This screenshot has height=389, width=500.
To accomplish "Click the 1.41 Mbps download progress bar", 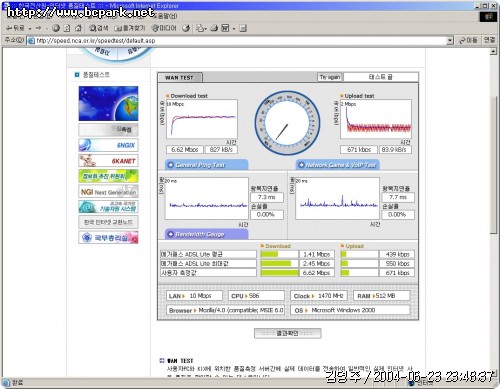I will (x=279, y=254).
